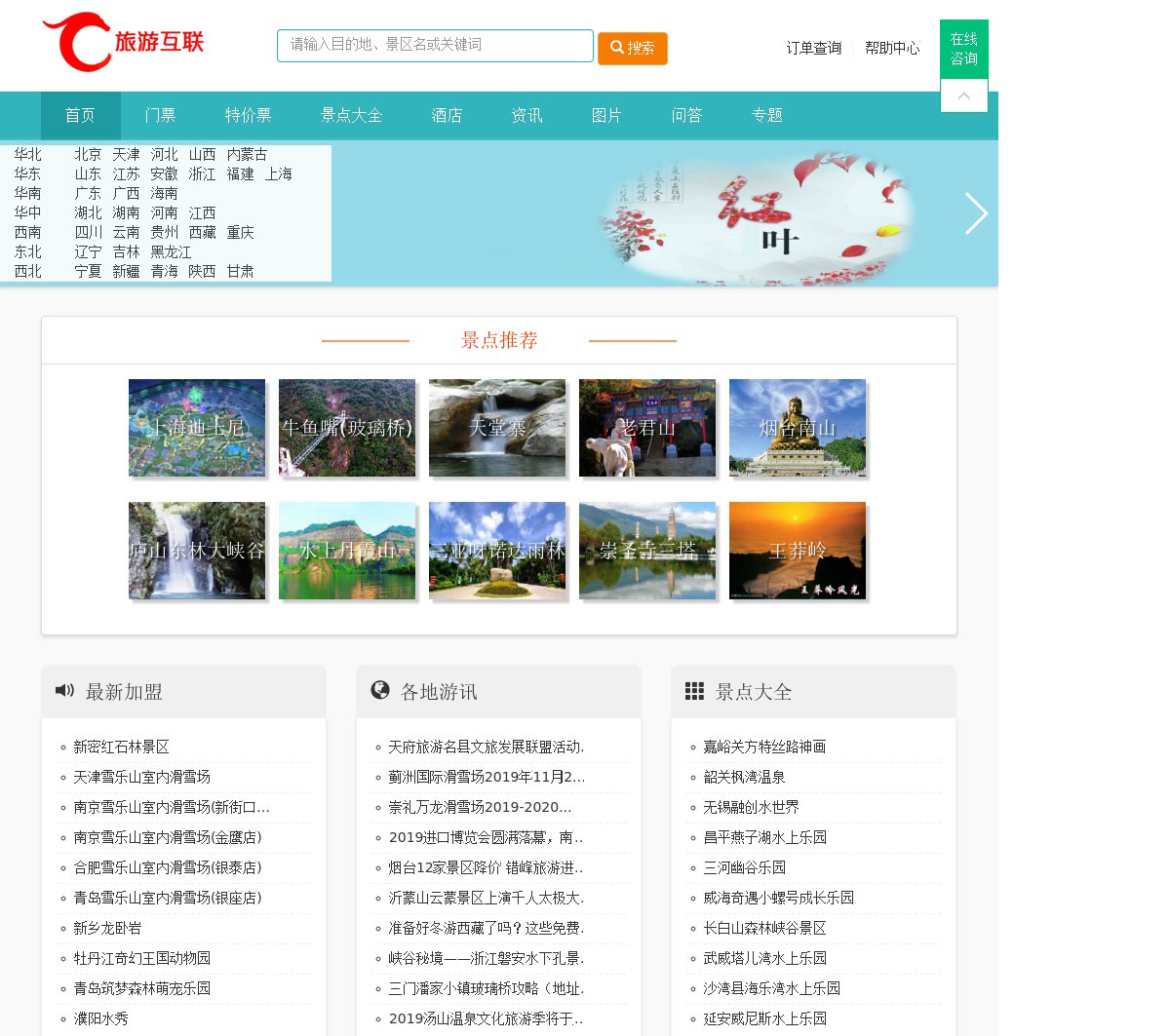Select the 首页 nav tab
The height and width of the screenshot is (1036, 1170).
tap(80, 116)
